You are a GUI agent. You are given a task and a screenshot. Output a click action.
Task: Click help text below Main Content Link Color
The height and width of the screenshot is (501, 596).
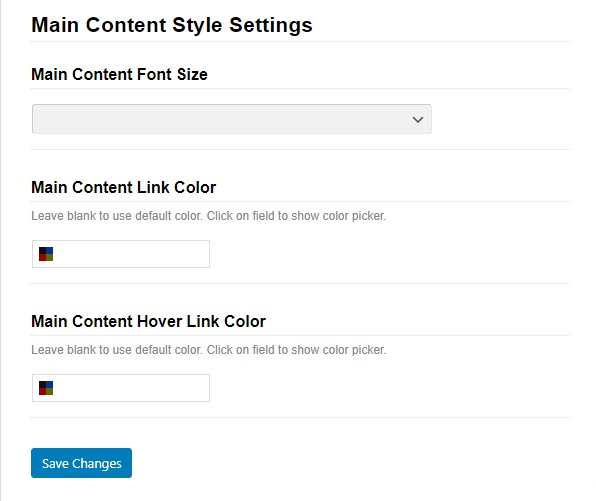coord(208,216)
